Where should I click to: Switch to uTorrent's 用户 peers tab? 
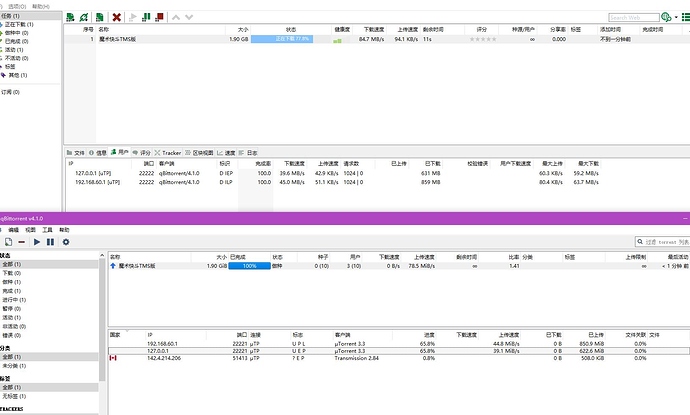(x=119, y=152)
